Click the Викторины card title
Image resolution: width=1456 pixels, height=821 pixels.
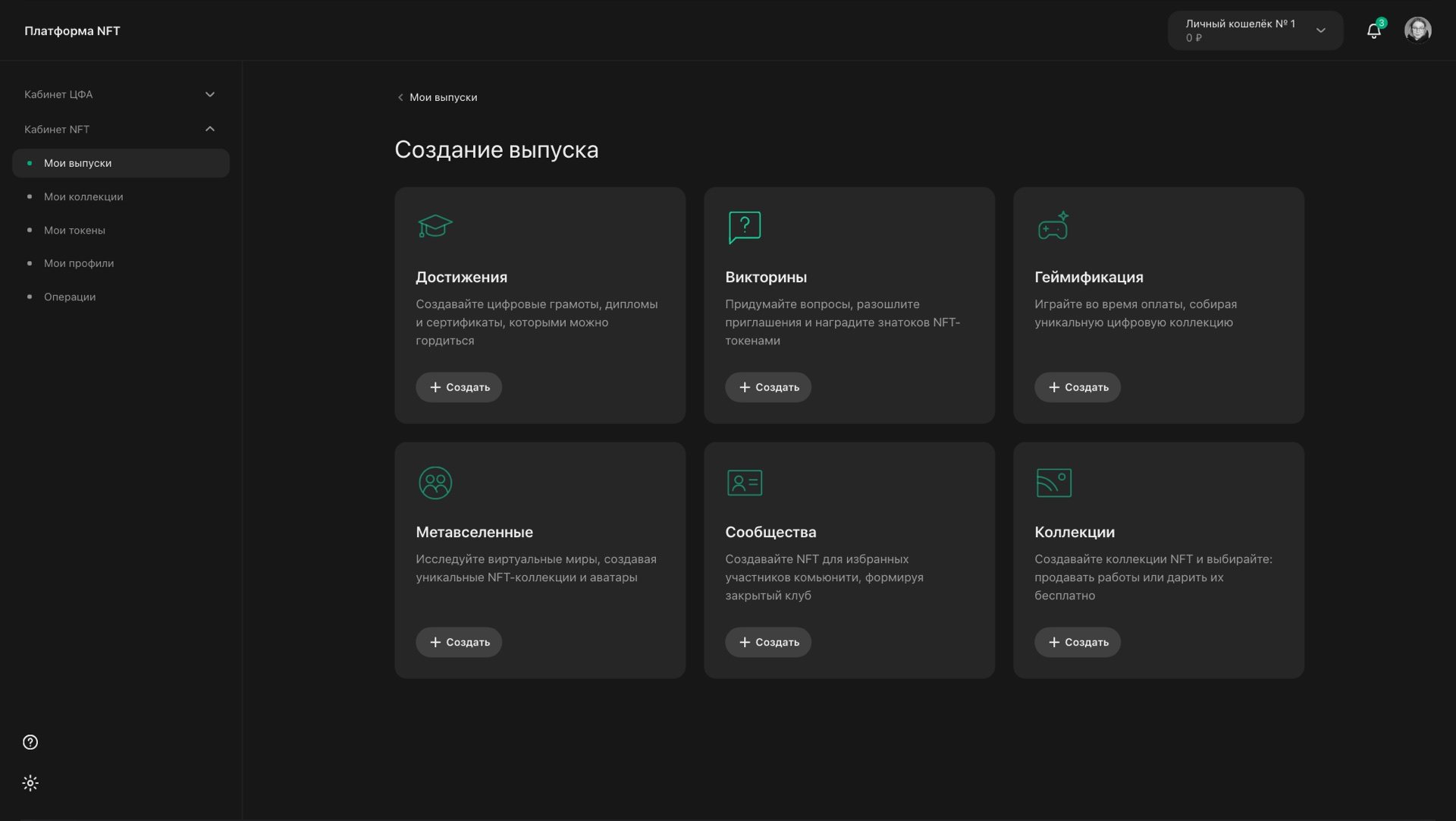(766, 277)
